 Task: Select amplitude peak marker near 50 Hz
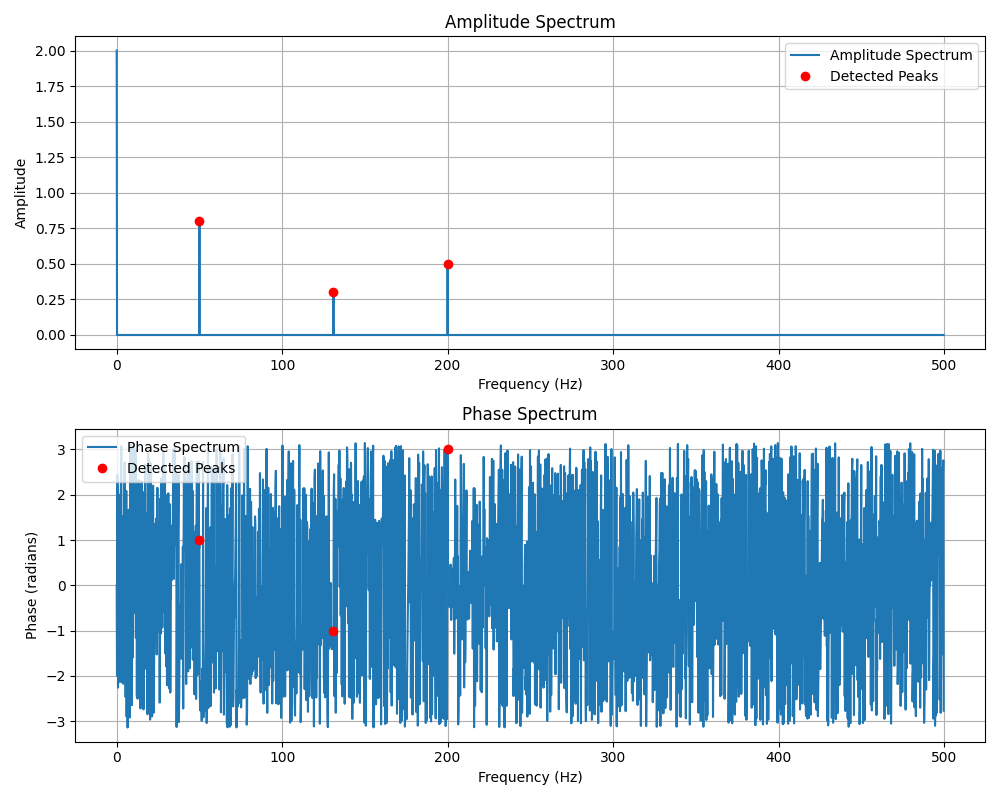(x=199, y=221)
